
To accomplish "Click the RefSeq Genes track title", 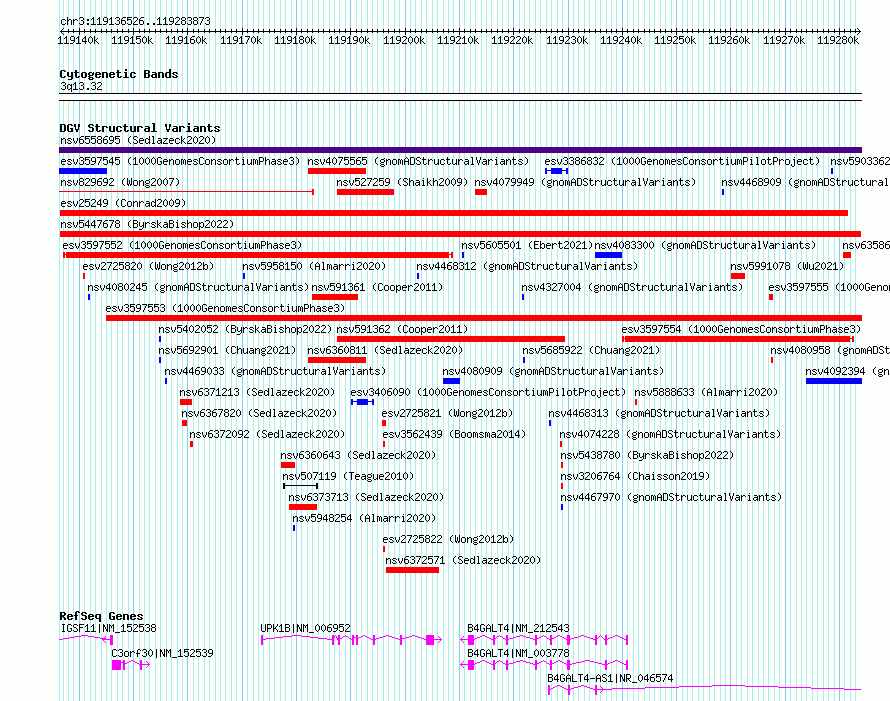I will (x=101, y=616).
